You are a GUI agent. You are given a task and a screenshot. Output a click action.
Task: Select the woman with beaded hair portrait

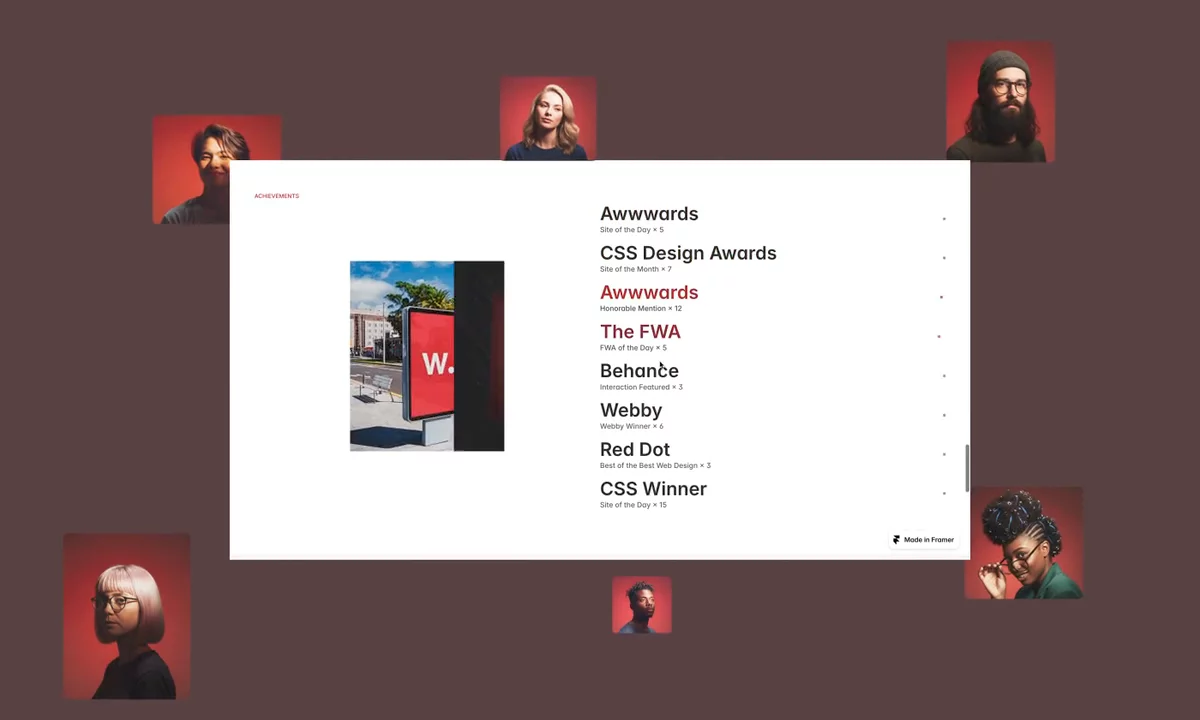point(1024,543)
